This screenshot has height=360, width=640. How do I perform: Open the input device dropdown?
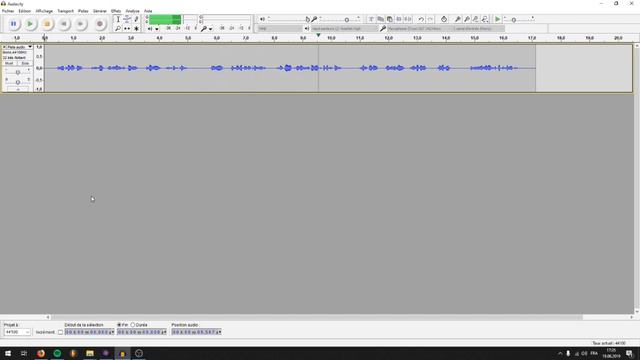click(419, 29)
